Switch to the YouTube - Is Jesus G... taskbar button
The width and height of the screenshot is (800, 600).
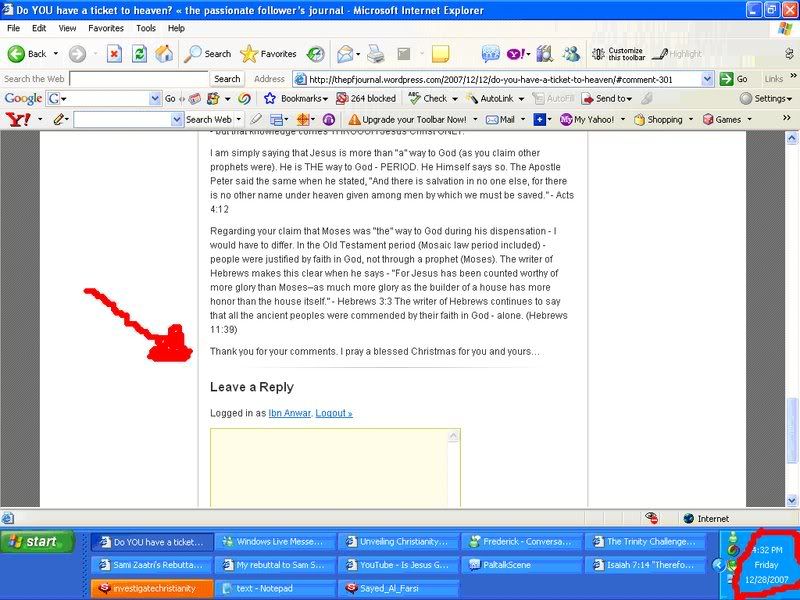(399, 565)
